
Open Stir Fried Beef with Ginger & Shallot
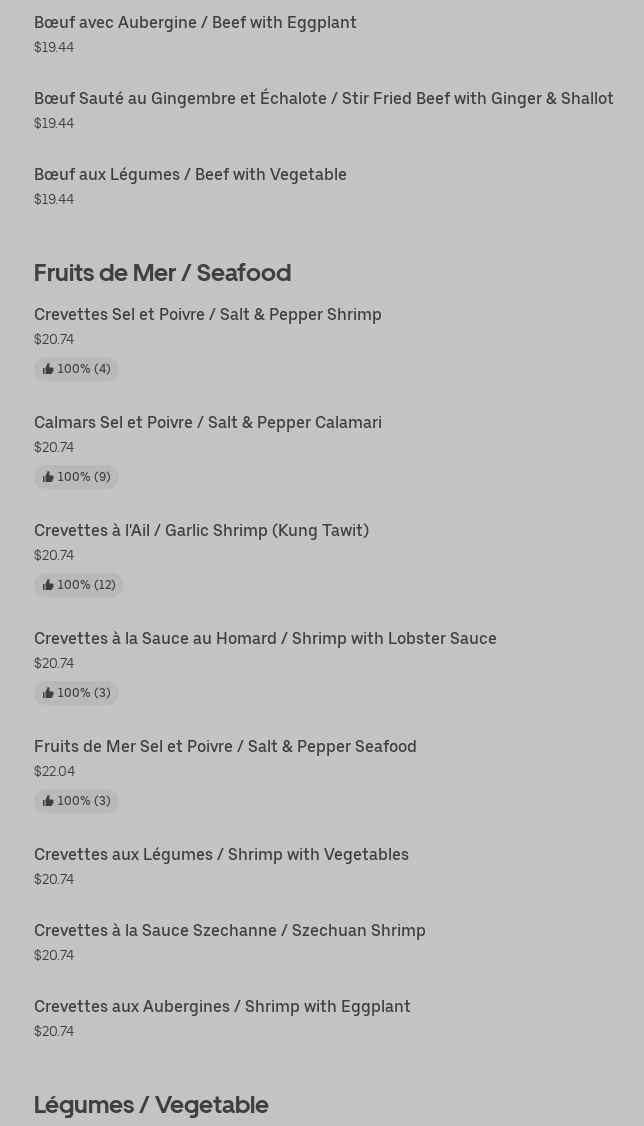point(323,98)
